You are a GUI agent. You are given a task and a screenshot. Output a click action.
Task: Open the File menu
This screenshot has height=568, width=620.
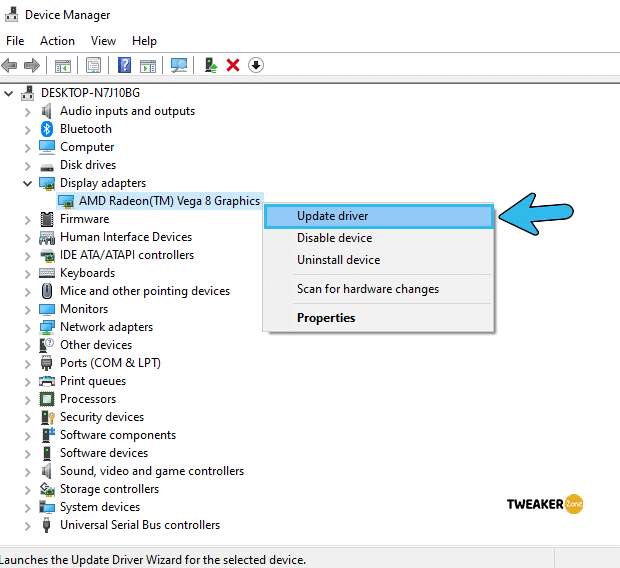(x=15, y=41)
